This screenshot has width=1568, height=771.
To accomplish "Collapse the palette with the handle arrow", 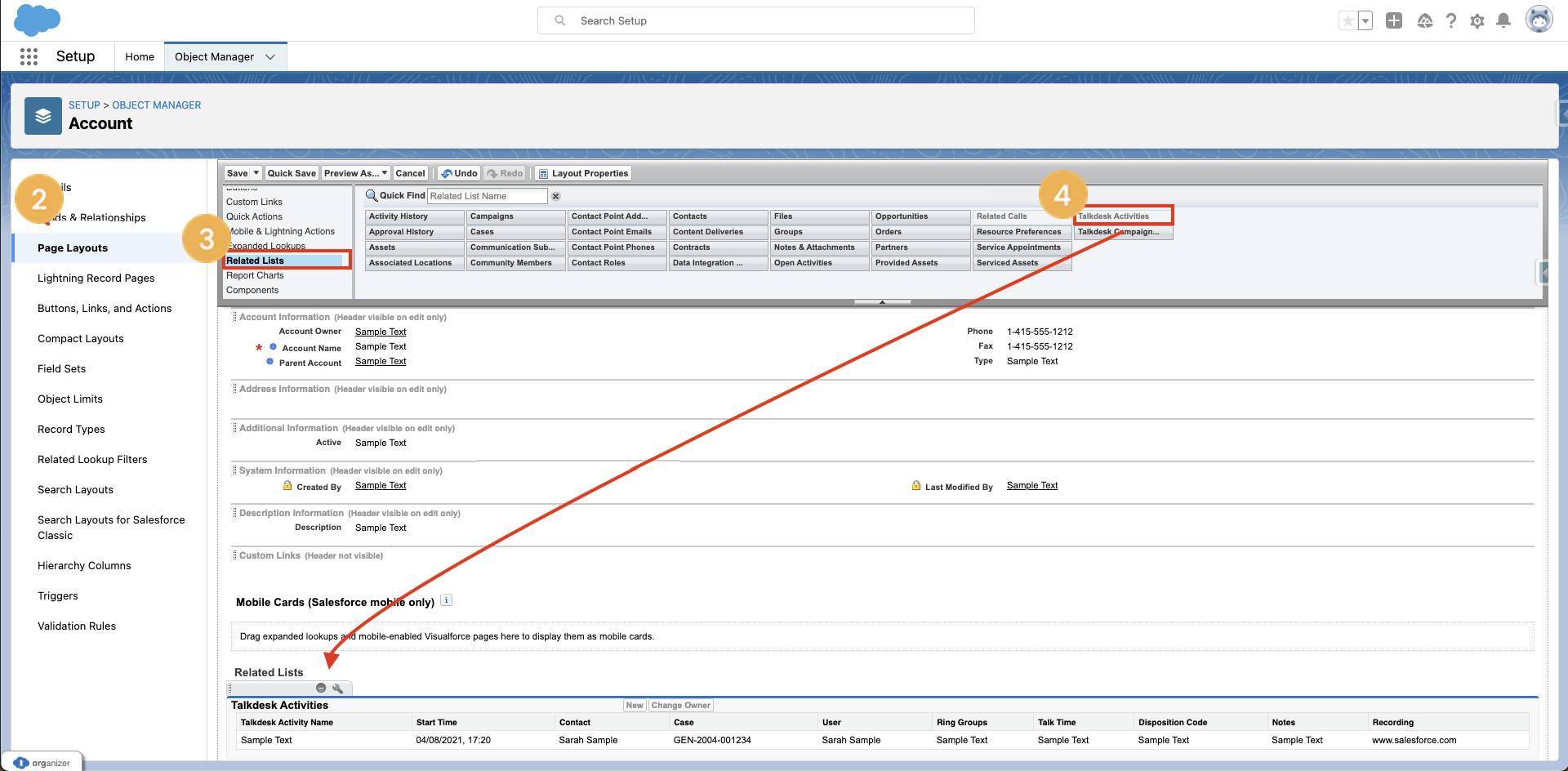I will point(882,302).
